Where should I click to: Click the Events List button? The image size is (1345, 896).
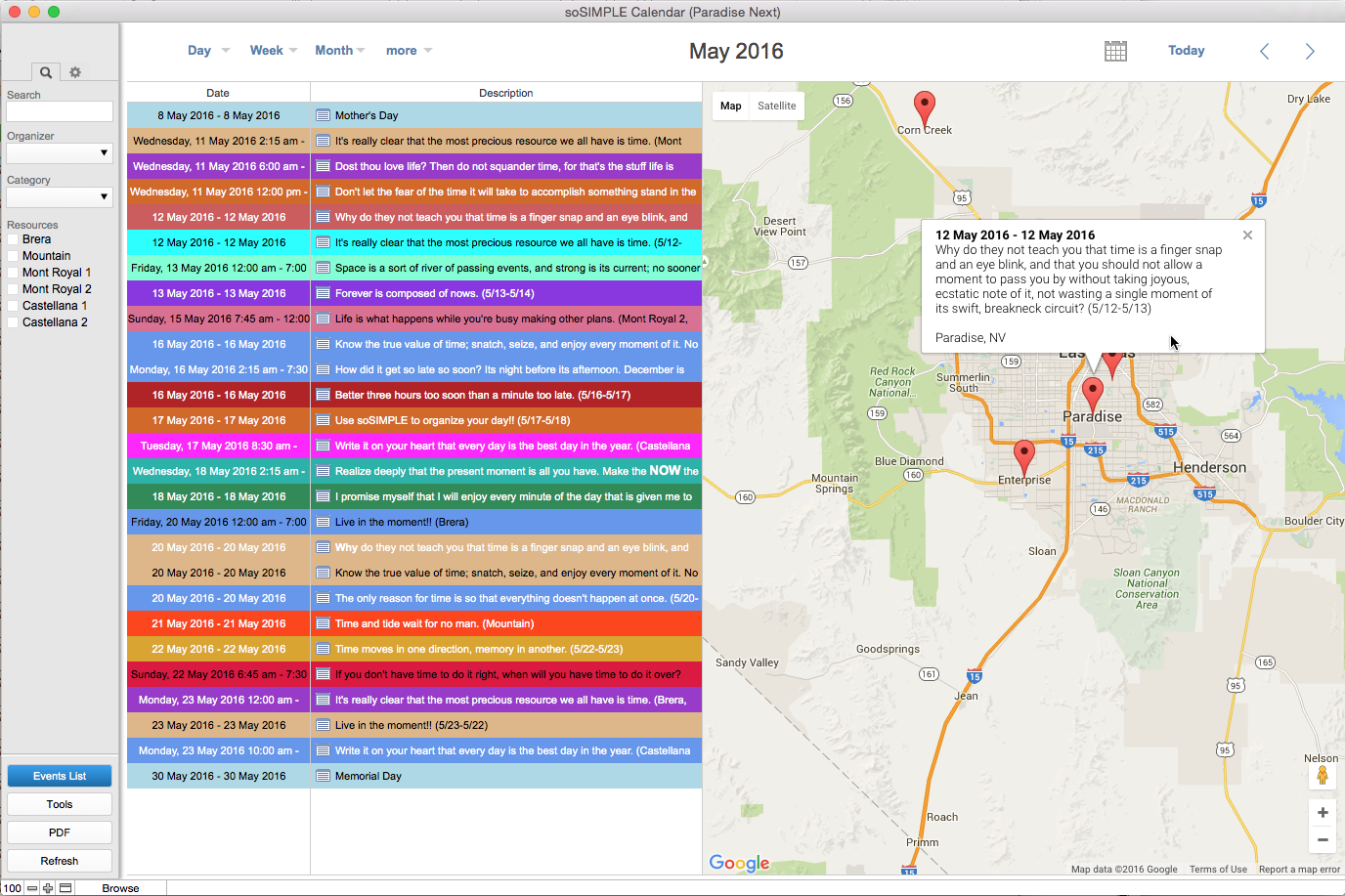[60, 776]
